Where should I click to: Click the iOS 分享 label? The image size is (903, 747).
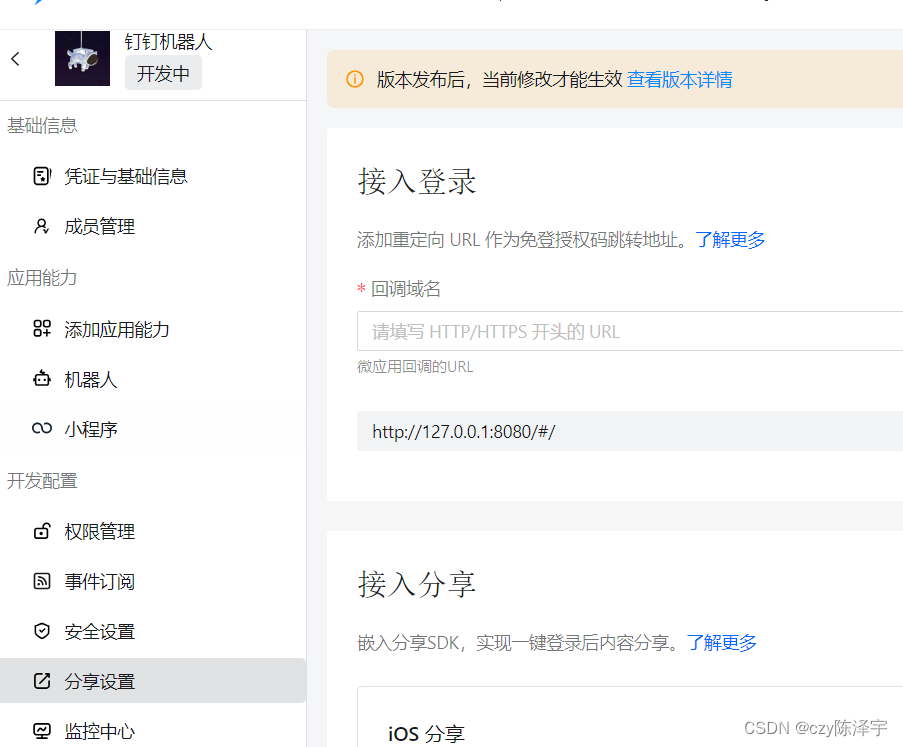coord(426,734)
